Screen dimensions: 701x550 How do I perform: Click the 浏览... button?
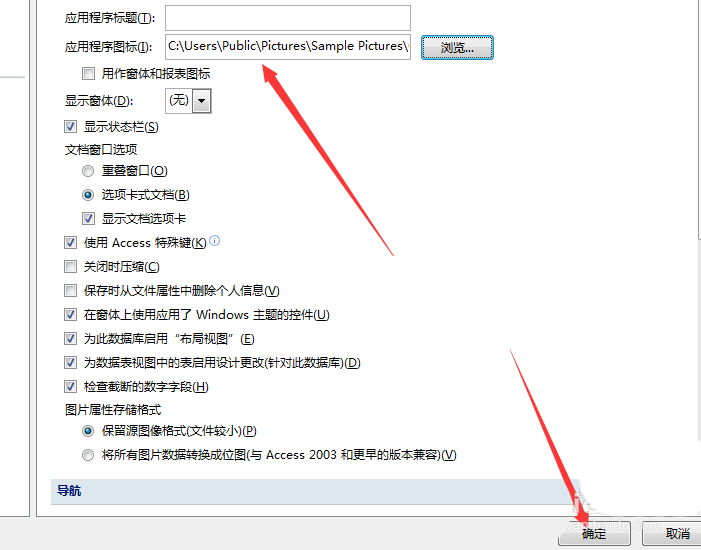coord(457,47)
